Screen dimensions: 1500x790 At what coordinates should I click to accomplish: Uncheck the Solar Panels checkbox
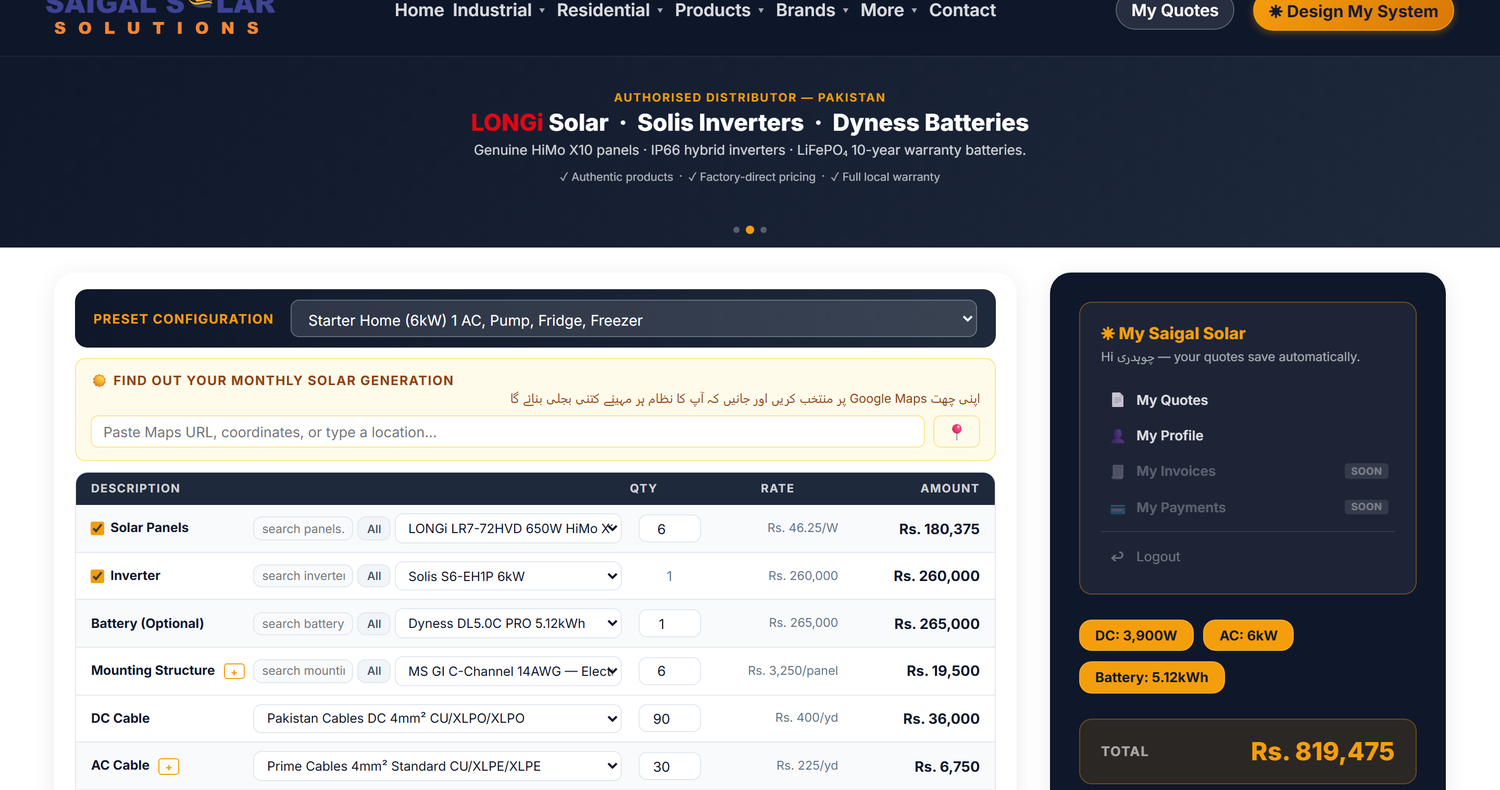pos(98,528)
